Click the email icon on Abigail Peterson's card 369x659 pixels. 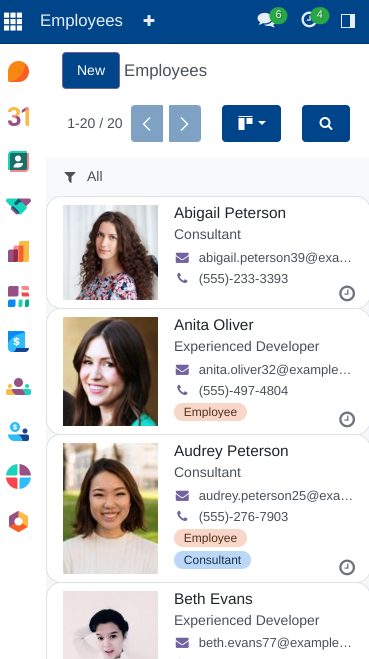pos(182,258)
